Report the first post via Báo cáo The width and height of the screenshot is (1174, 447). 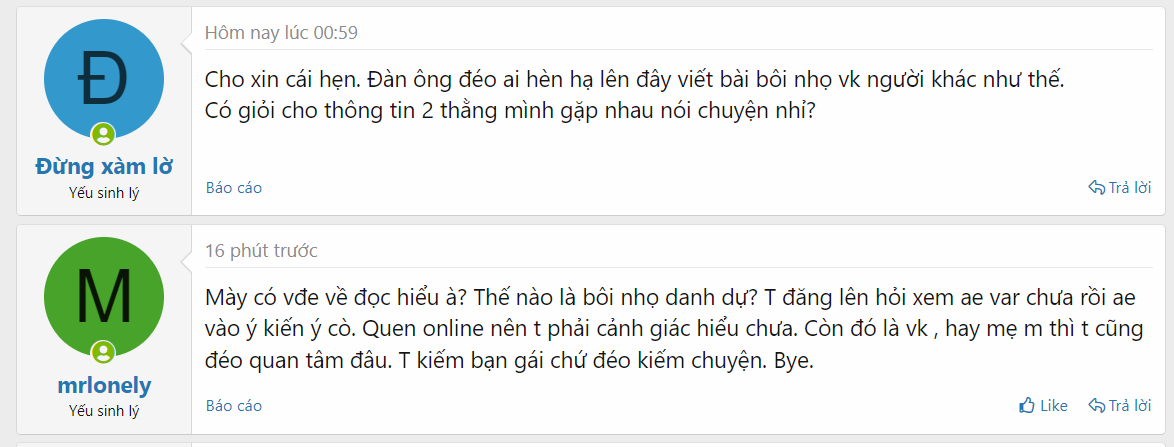234,188
